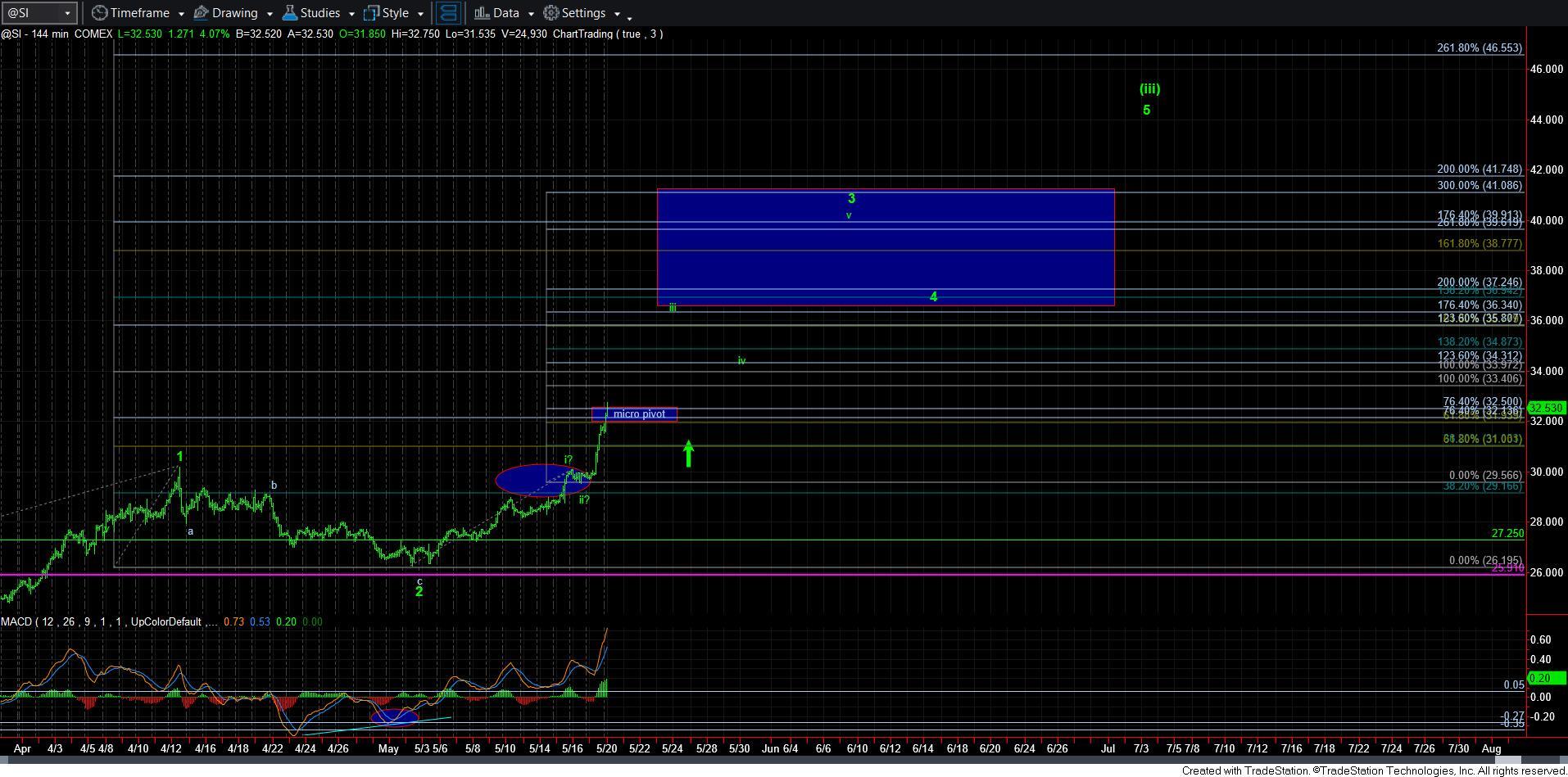Open the Settings menu label
Screen dimensions: 1568x777
click(583, 13)
